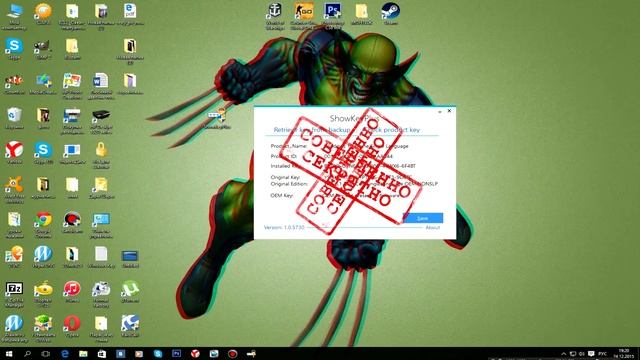640x360 pixels.
Task: Select the World of Warships shortcut
Action: (275, 16)
